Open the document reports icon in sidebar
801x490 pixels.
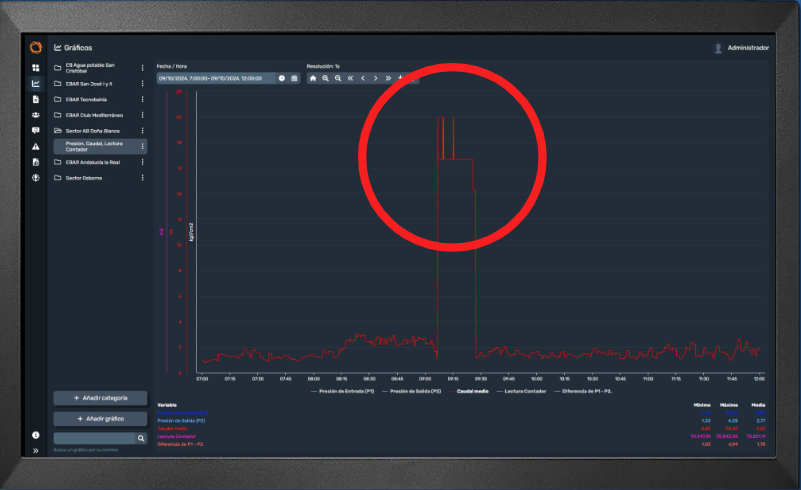[x=36, y=99]
